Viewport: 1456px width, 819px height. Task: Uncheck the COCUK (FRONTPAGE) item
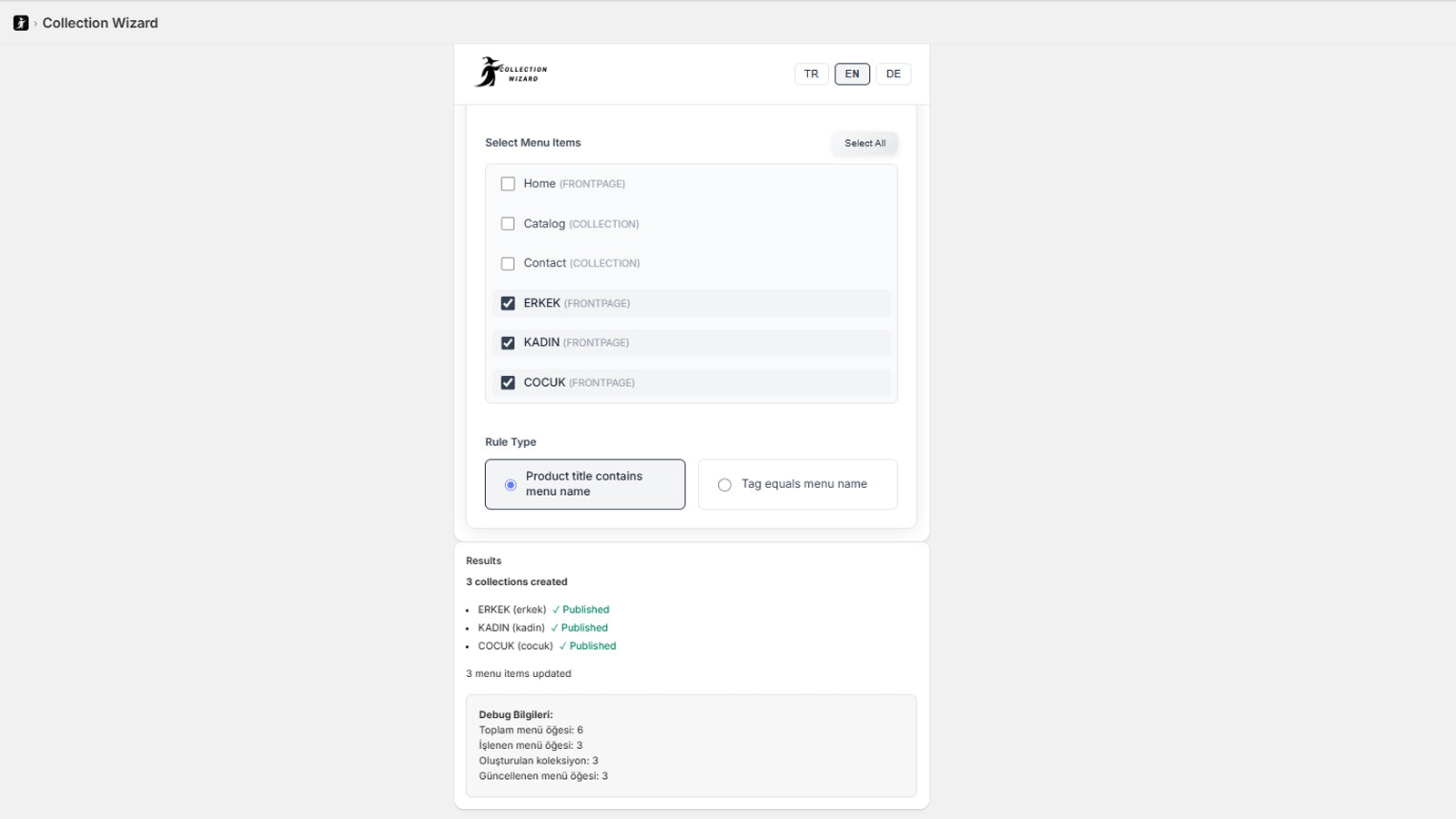[508, 382]
